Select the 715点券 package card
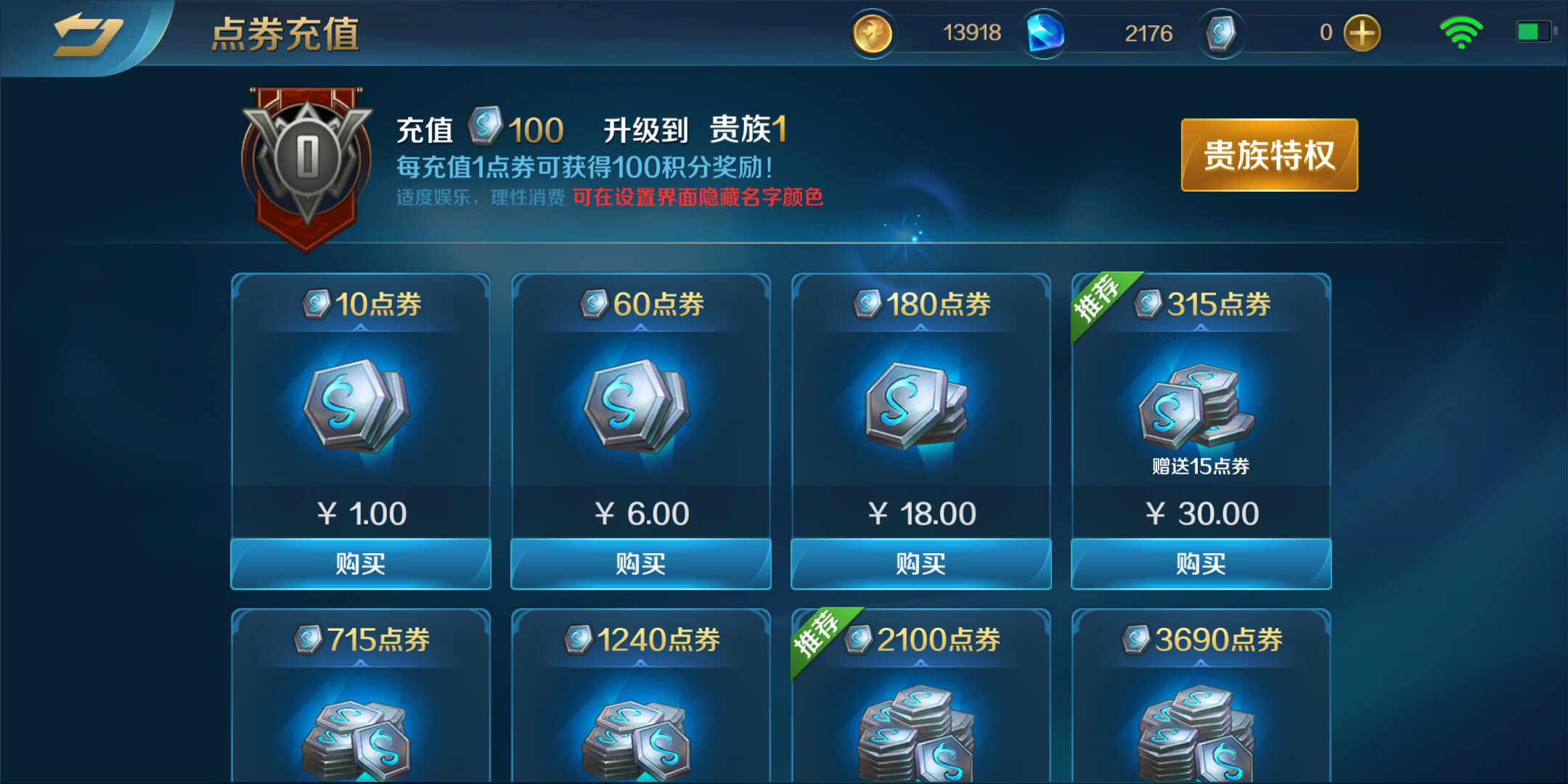1568x784 pixels. 361,695
